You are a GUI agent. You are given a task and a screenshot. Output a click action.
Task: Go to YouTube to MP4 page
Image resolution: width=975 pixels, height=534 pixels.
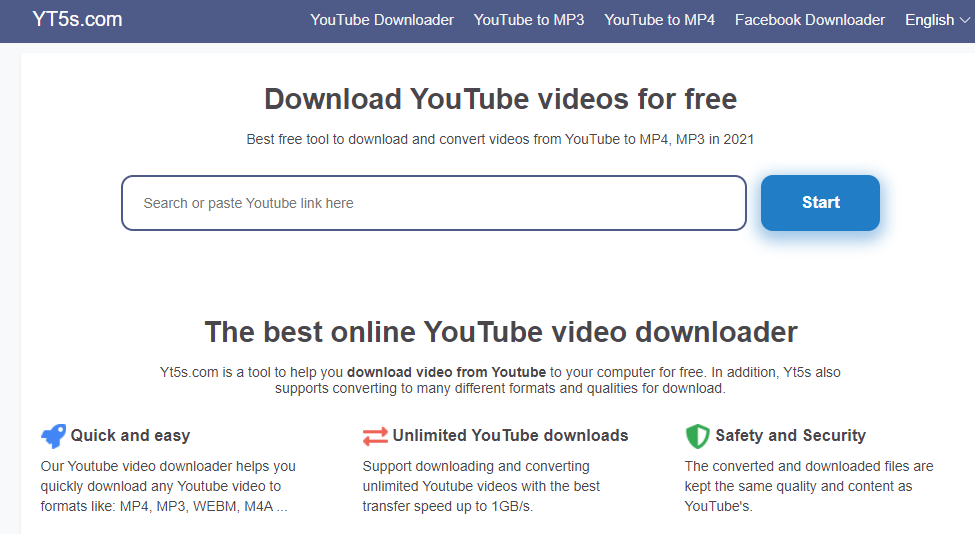659,20
